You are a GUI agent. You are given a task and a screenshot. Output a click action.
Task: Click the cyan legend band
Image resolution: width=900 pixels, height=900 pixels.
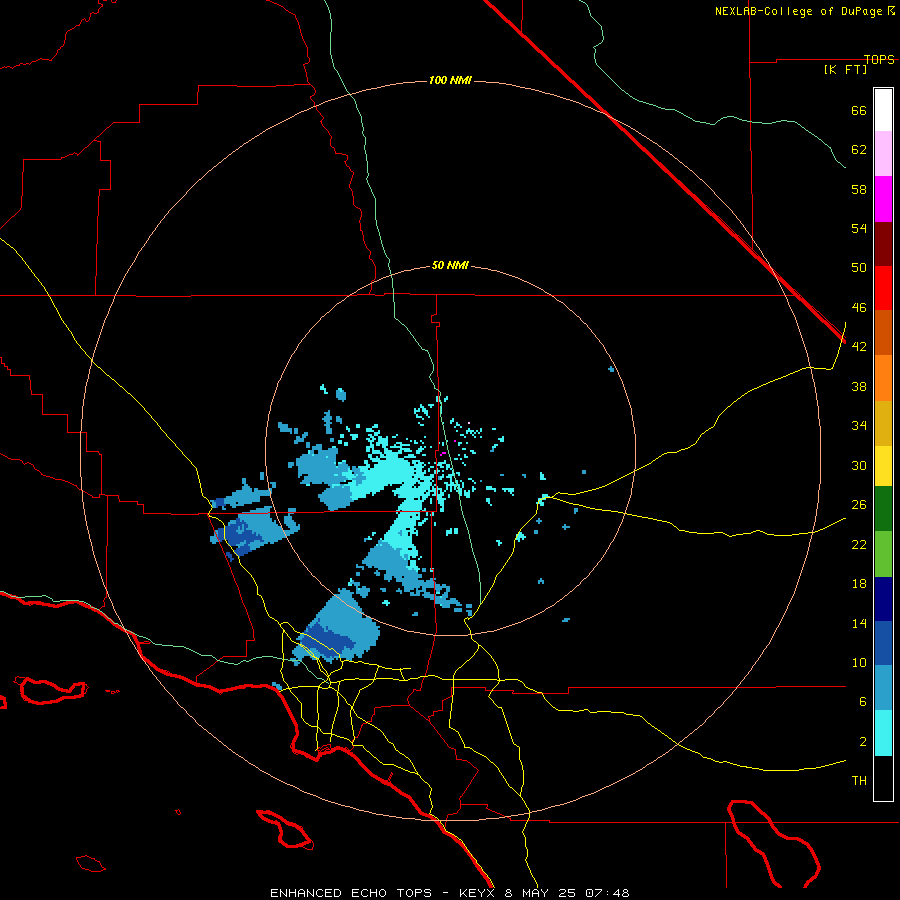[883, 733]
